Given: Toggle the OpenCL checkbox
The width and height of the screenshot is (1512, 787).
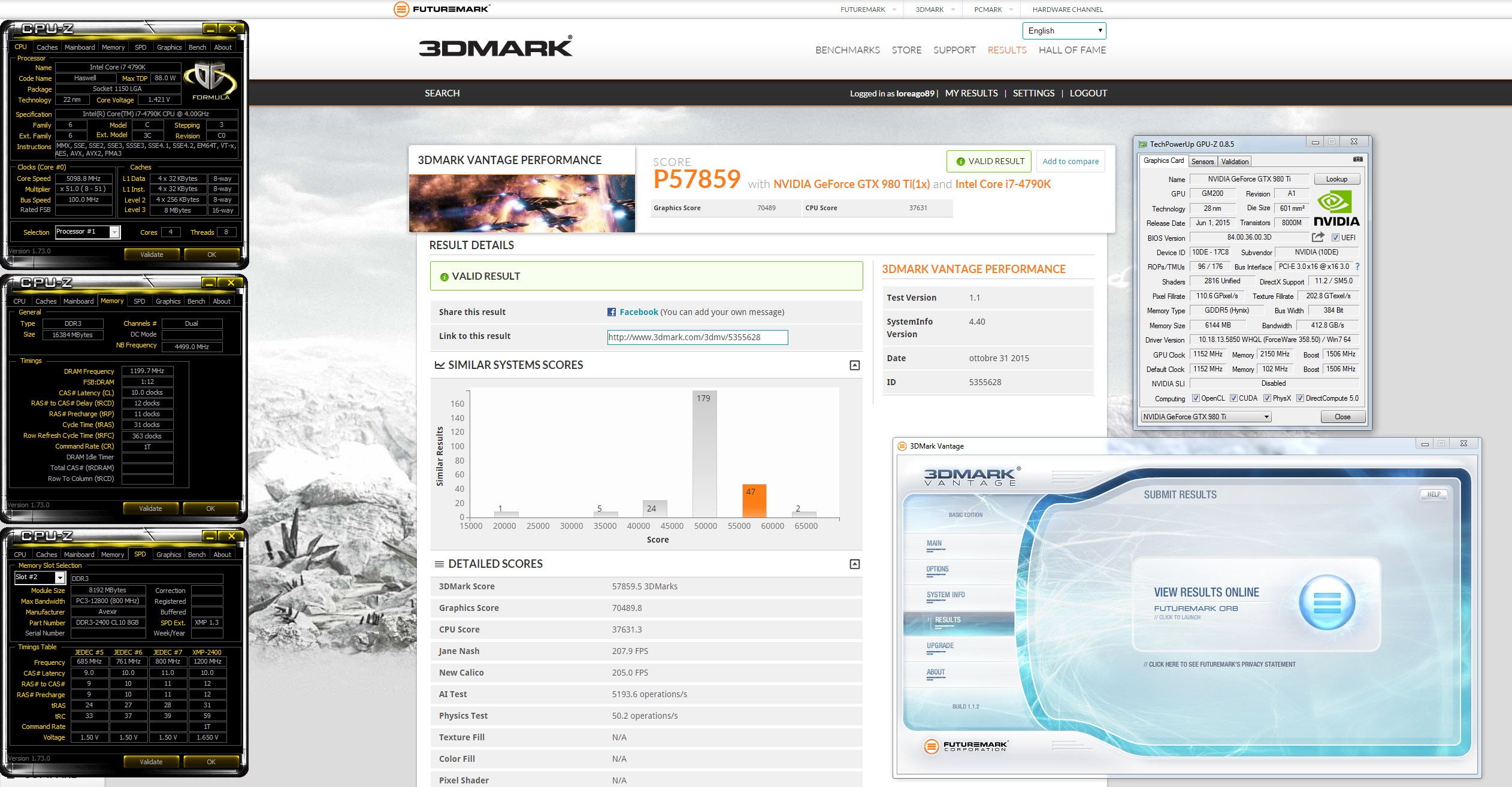Looking at the screenshot, I should tap(1196, 398).
